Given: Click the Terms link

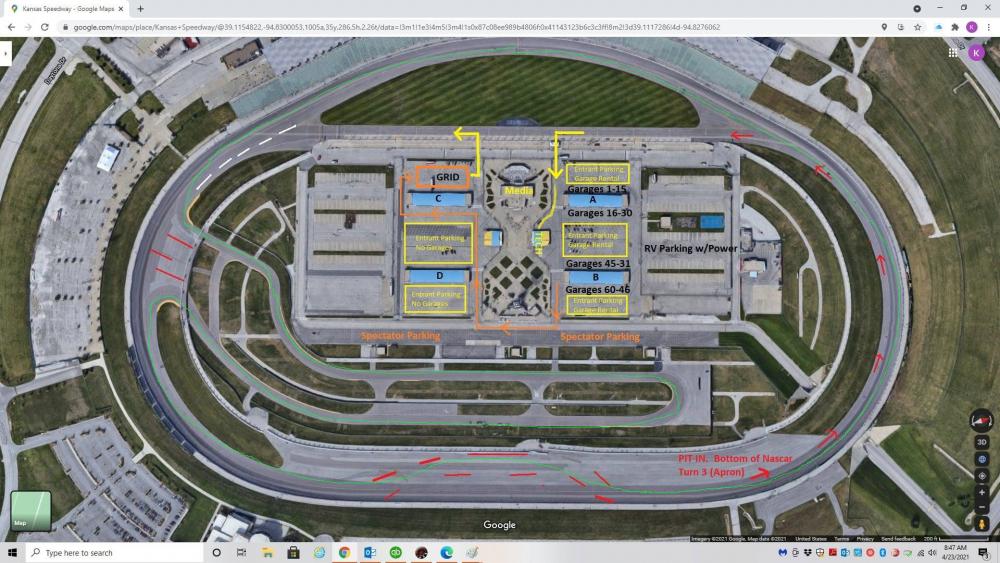Looking at the screenshot, I should click(x=841, y=539).
